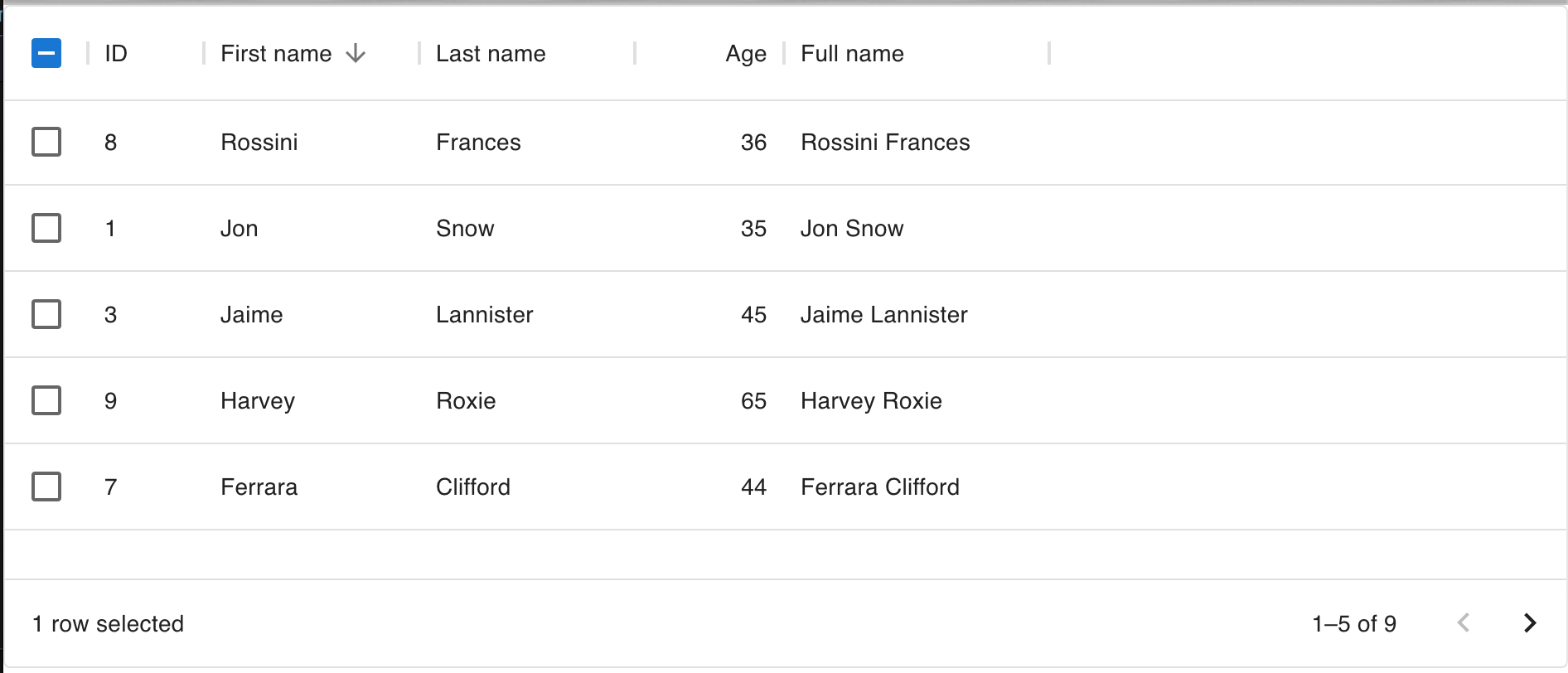Click the First name sort arrow icon
The image size is (1568, 673).
(x=356, y=54)
